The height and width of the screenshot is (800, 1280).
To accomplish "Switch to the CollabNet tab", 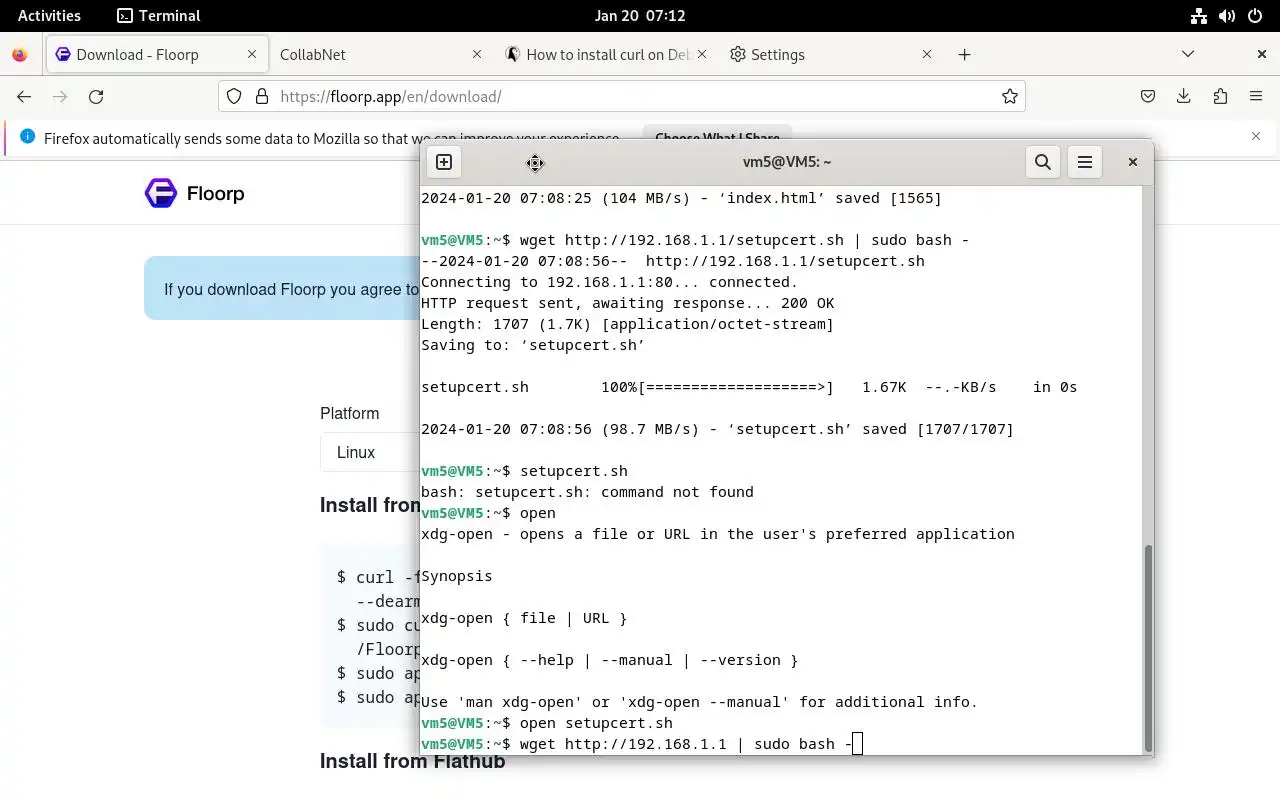I will (382, 54).
